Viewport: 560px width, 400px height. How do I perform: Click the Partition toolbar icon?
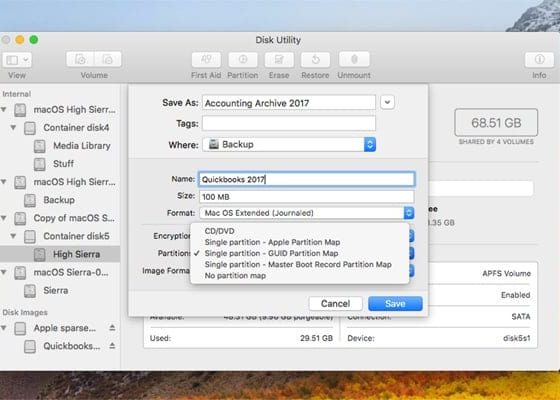tap(243, 59)
